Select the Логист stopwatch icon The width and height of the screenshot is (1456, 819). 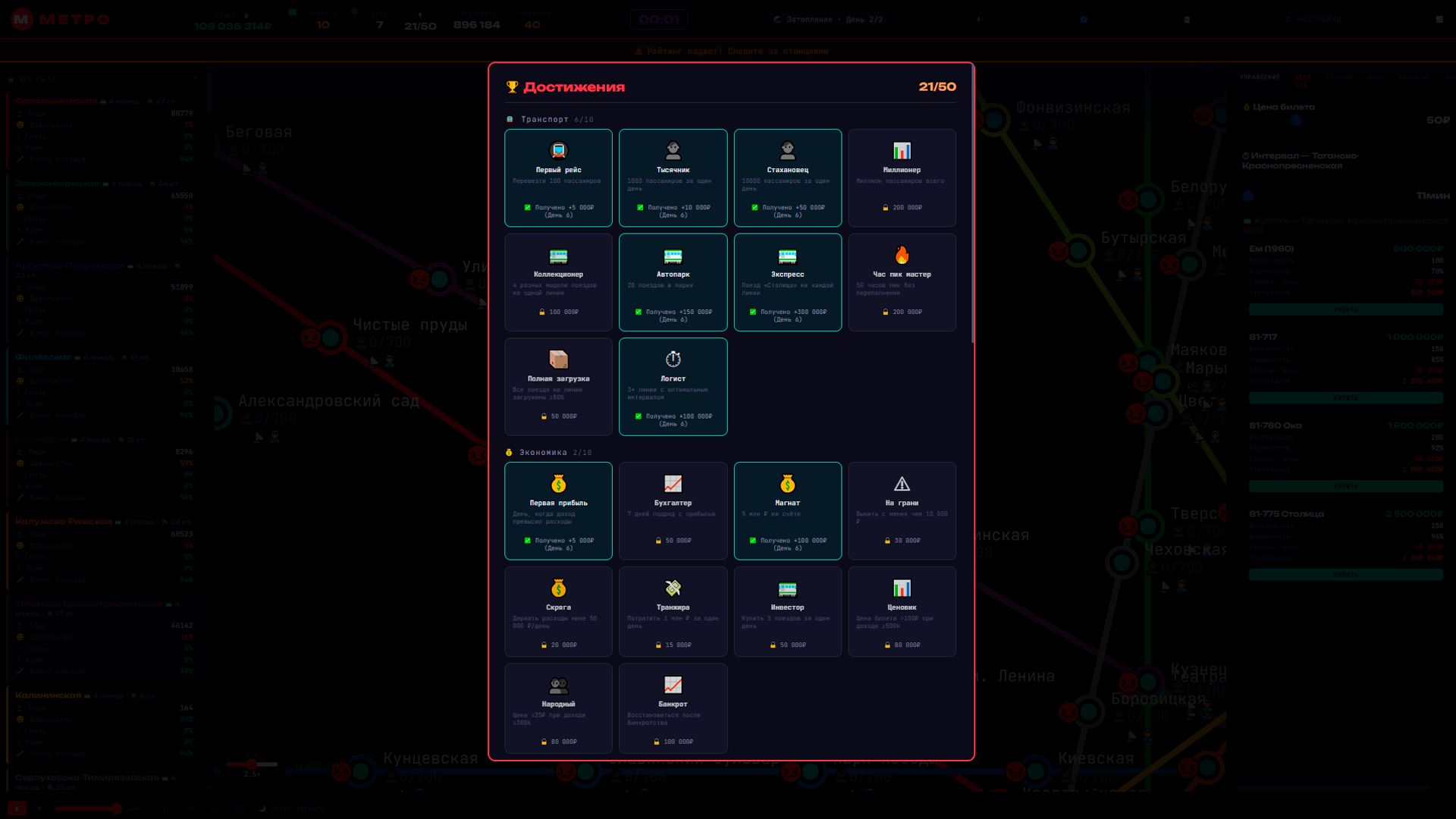[673, 359]
